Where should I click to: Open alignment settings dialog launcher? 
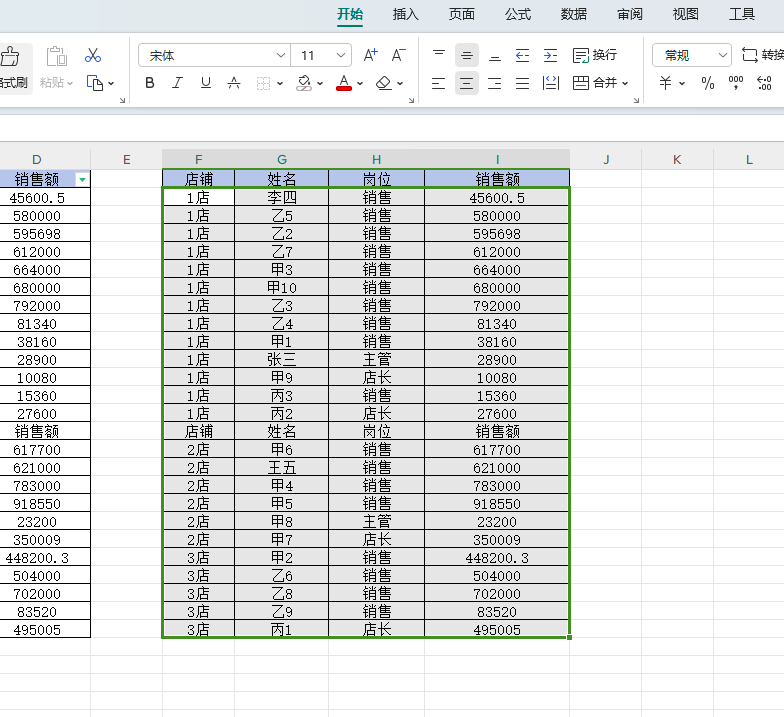(x=636, y=100)
